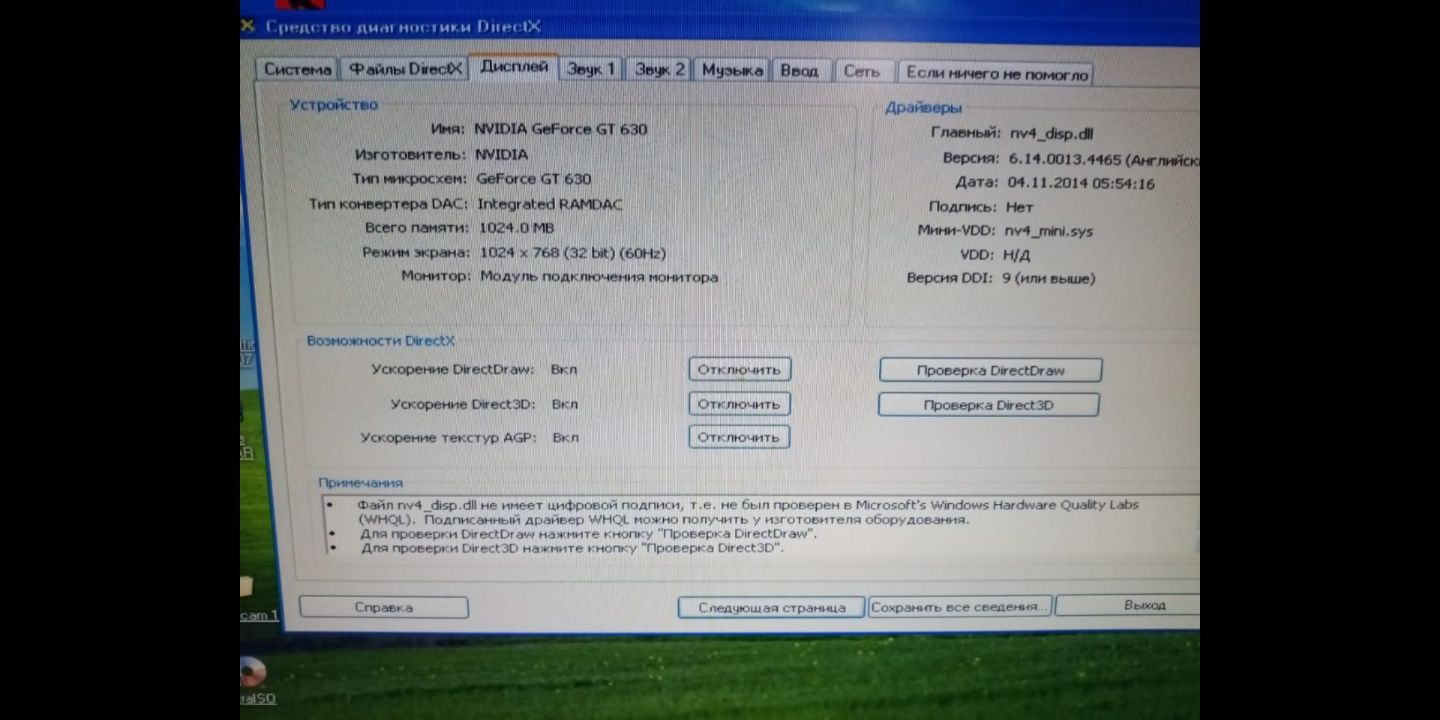Image resolution: width=1440 pixels, height=720 pixels.
Task: Open Справка help button
Action: tap(383, 607)
